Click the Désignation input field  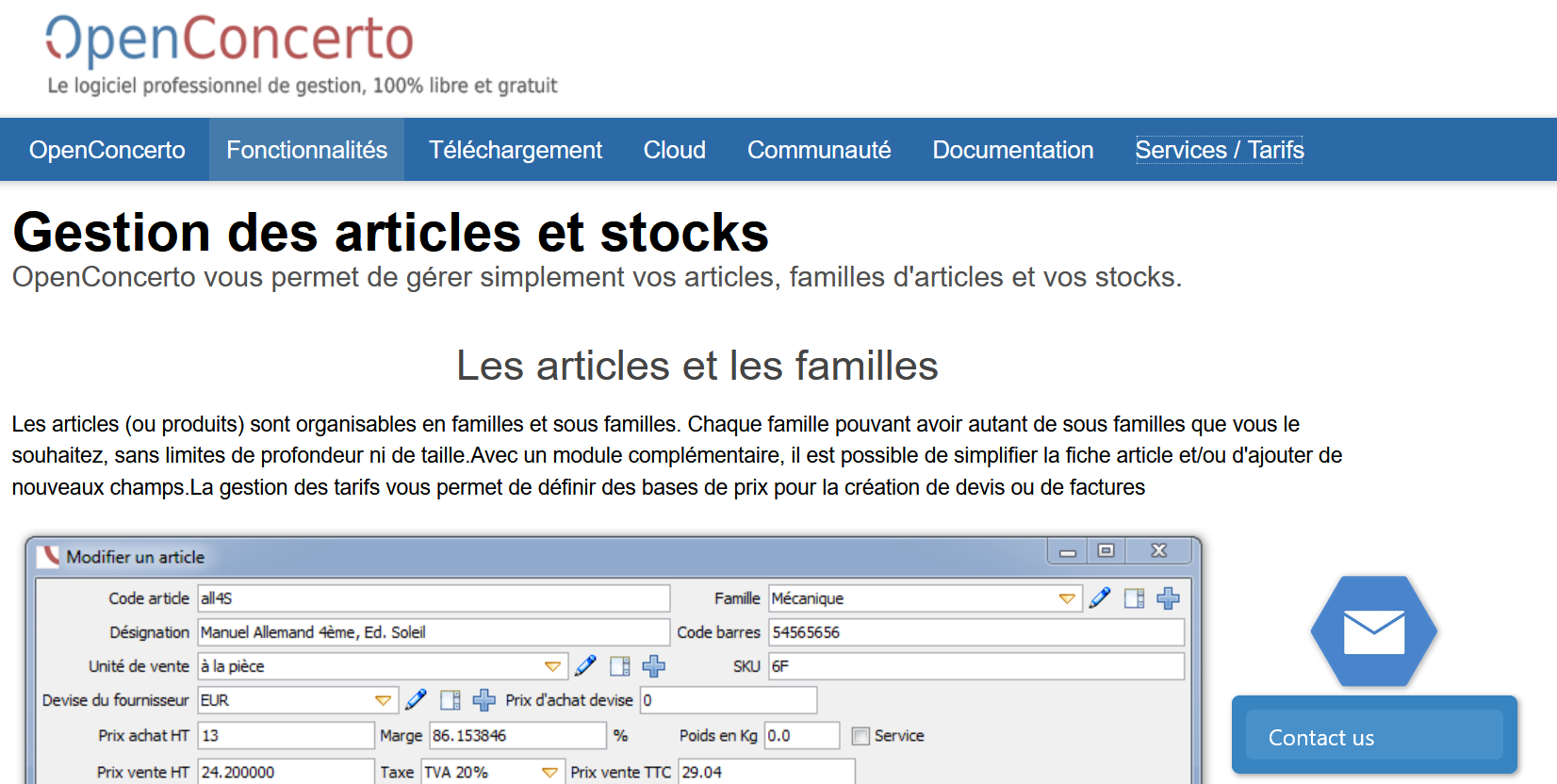tap(434, 632)
